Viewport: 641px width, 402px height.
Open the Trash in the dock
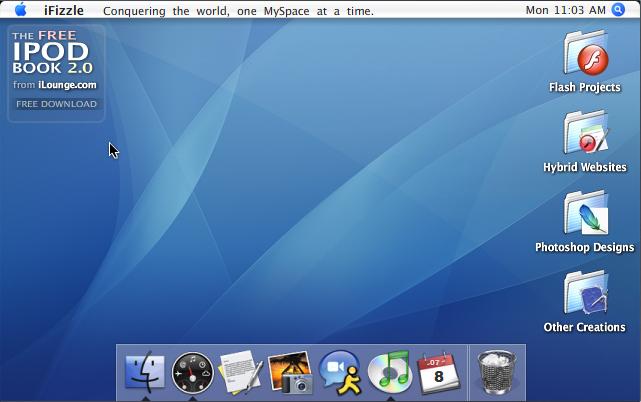tap(496, 373)
